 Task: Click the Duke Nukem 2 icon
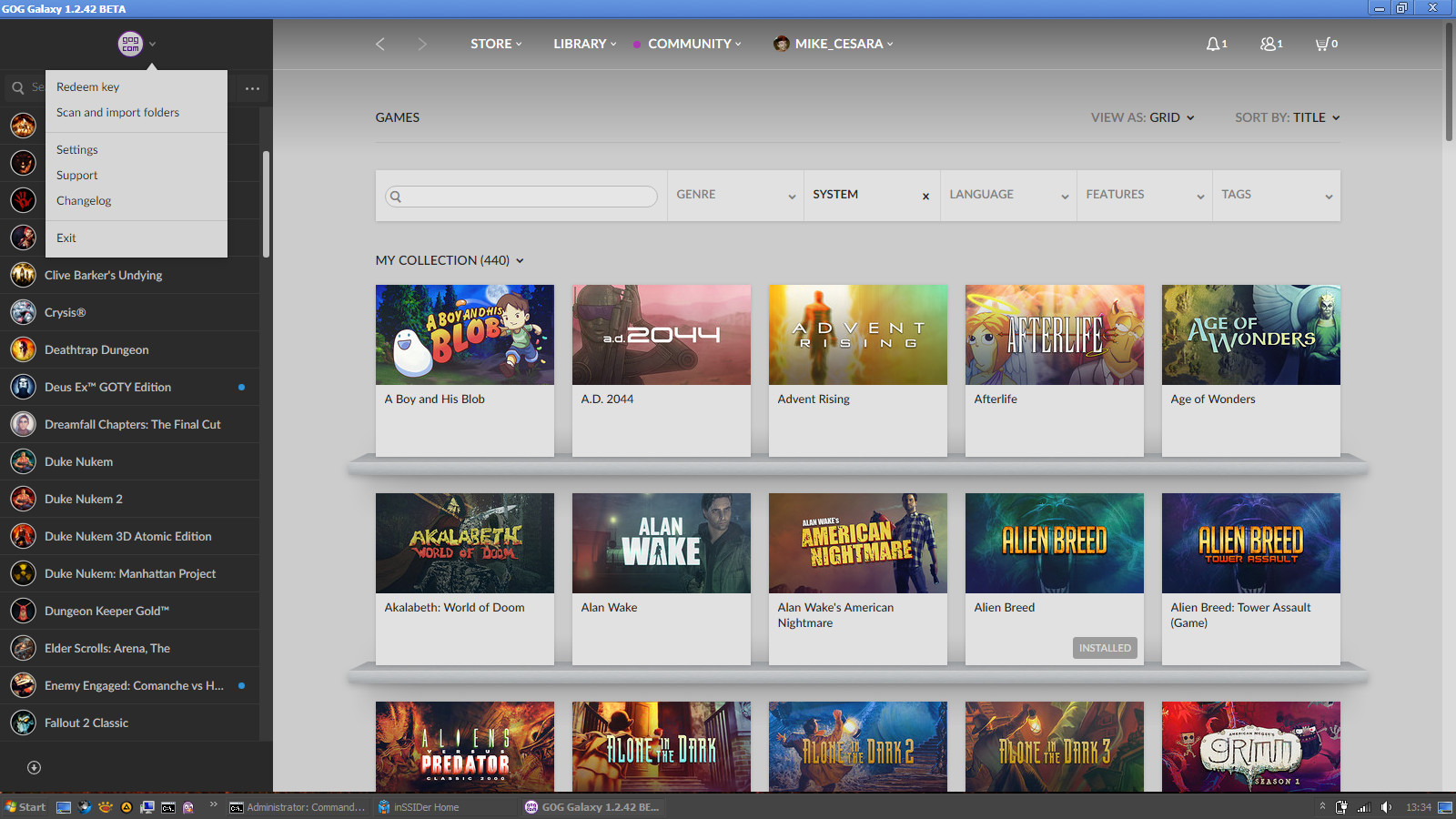tap(23, 499)
